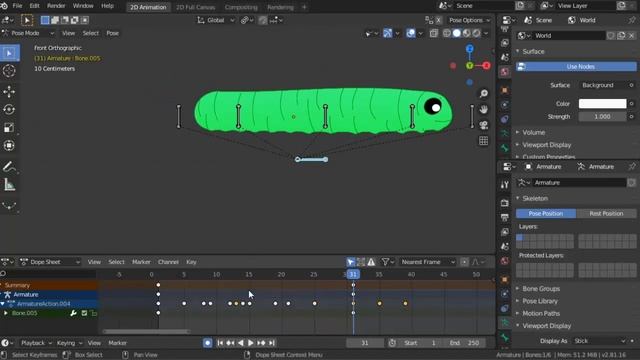640x360 pixels.
Task: Open Channel menu in Dope Sheet
Action: [x=168, y=262]
